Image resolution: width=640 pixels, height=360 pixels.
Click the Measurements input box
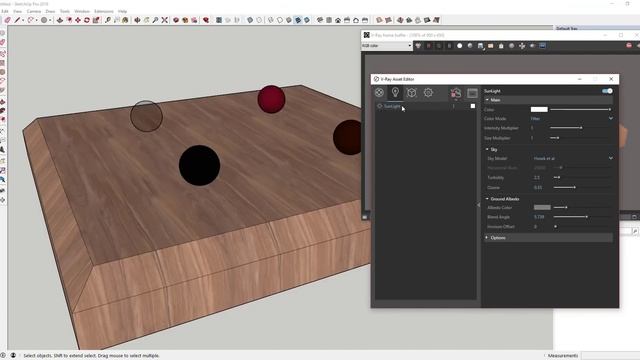pos(610,356)
